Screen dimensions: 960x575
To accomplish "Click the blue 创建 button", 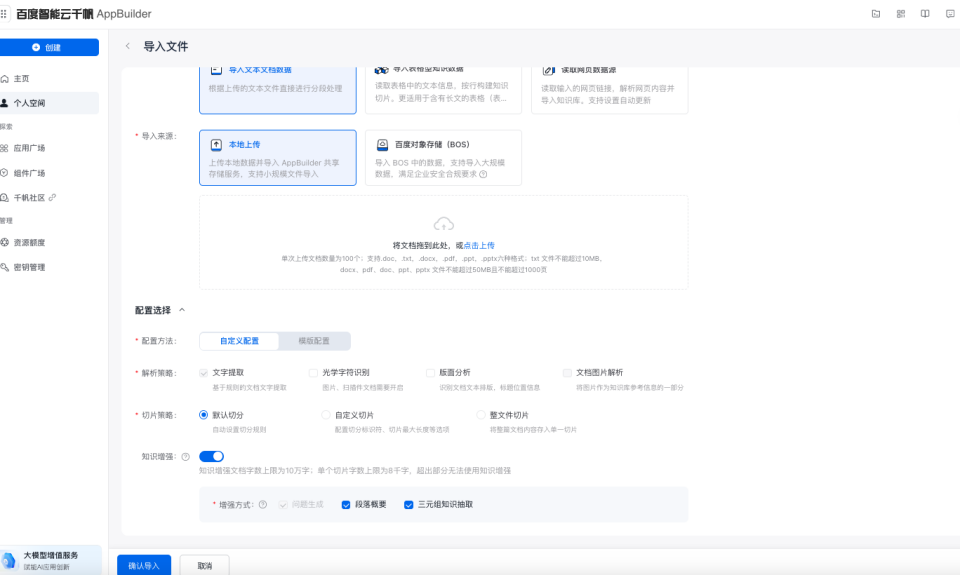I will (x=49, y=47).
